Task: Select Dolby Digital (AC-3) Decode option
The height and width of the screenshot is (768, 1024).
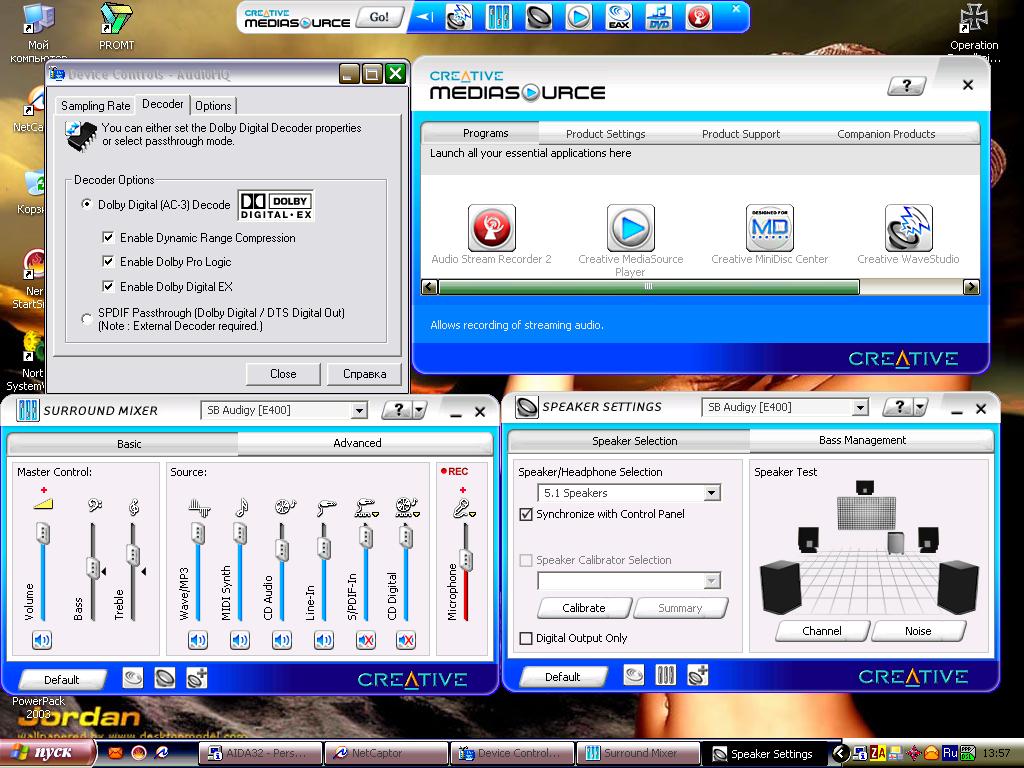Action: pos(86,204)
